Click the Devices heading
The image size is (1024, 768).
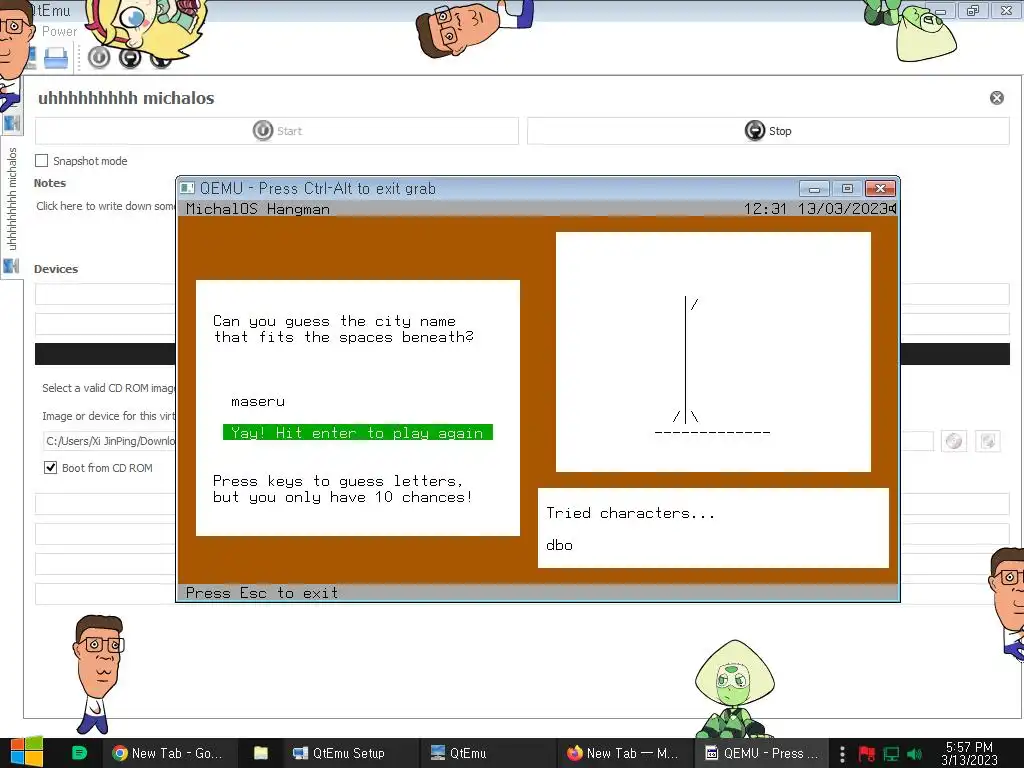pyautogui.click(x=56, y=269)
